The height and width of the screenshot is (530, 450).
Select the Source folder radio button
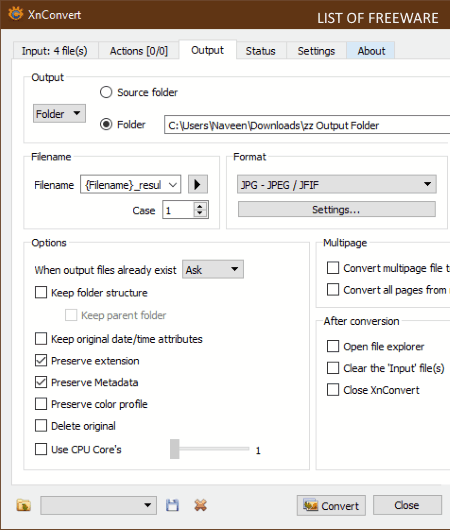click(106, 92)
